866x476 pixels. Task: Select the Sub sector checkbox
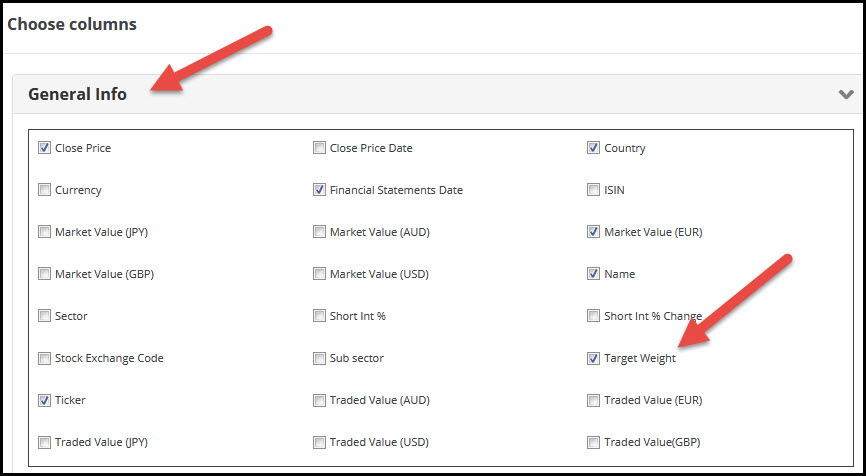coord(319,358)
